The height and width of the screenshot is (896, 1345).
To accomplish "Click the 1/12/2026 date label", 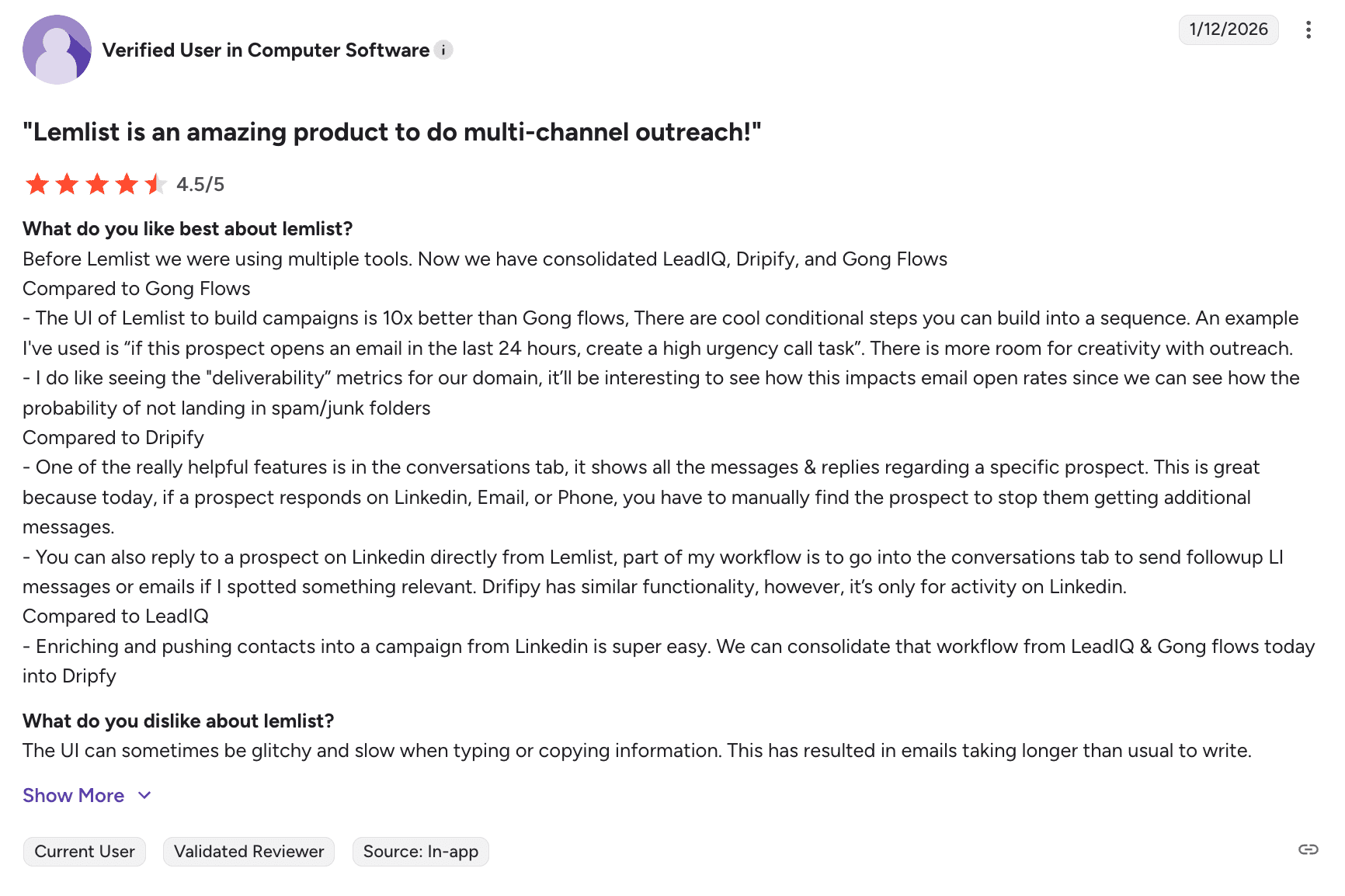I will (x=1228, y=30).
